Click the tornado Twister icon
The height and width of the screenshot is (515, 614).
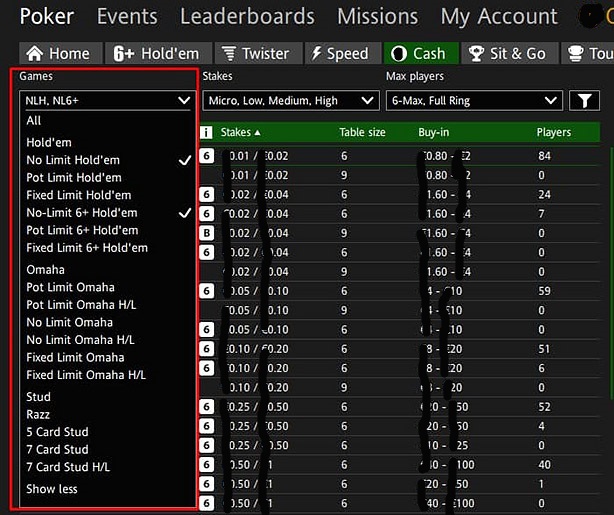click(x=229, y=54)
